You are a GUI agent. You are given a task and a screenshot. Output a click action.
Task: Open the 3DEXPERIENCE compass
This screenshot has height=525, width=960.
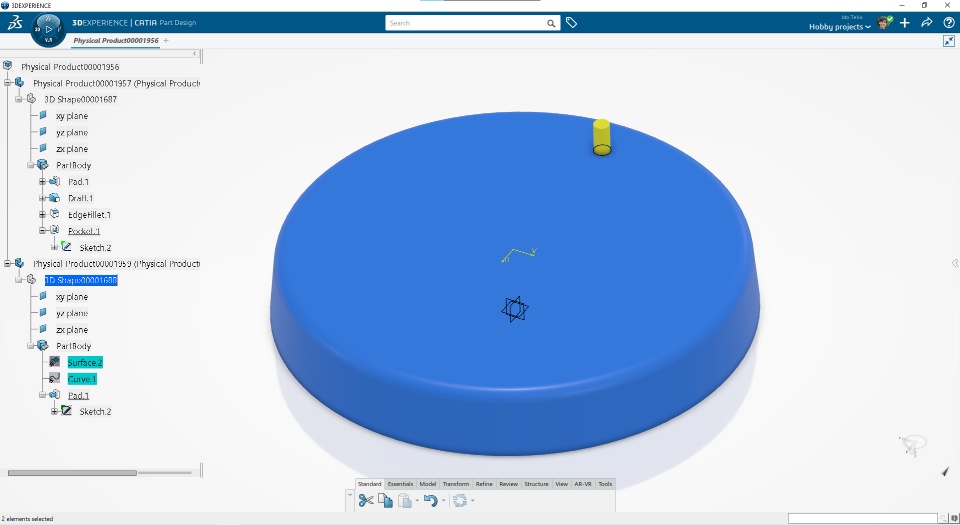(48, 29)
